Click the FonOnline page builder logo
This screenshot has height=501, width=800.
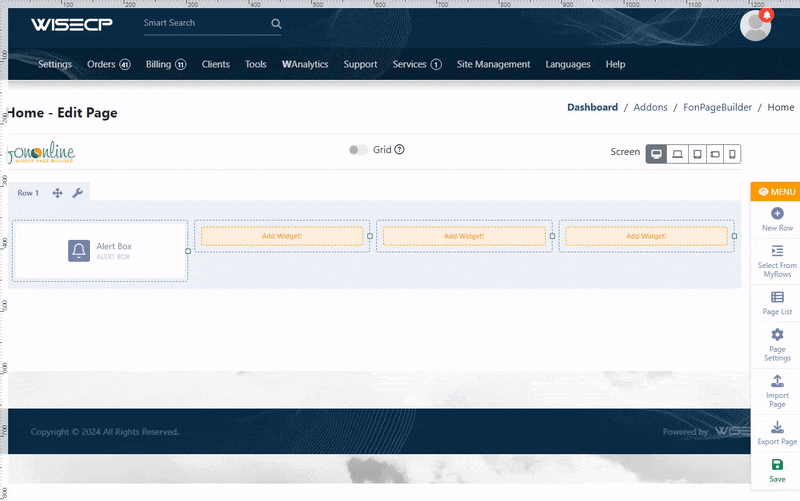pos(41,153)
